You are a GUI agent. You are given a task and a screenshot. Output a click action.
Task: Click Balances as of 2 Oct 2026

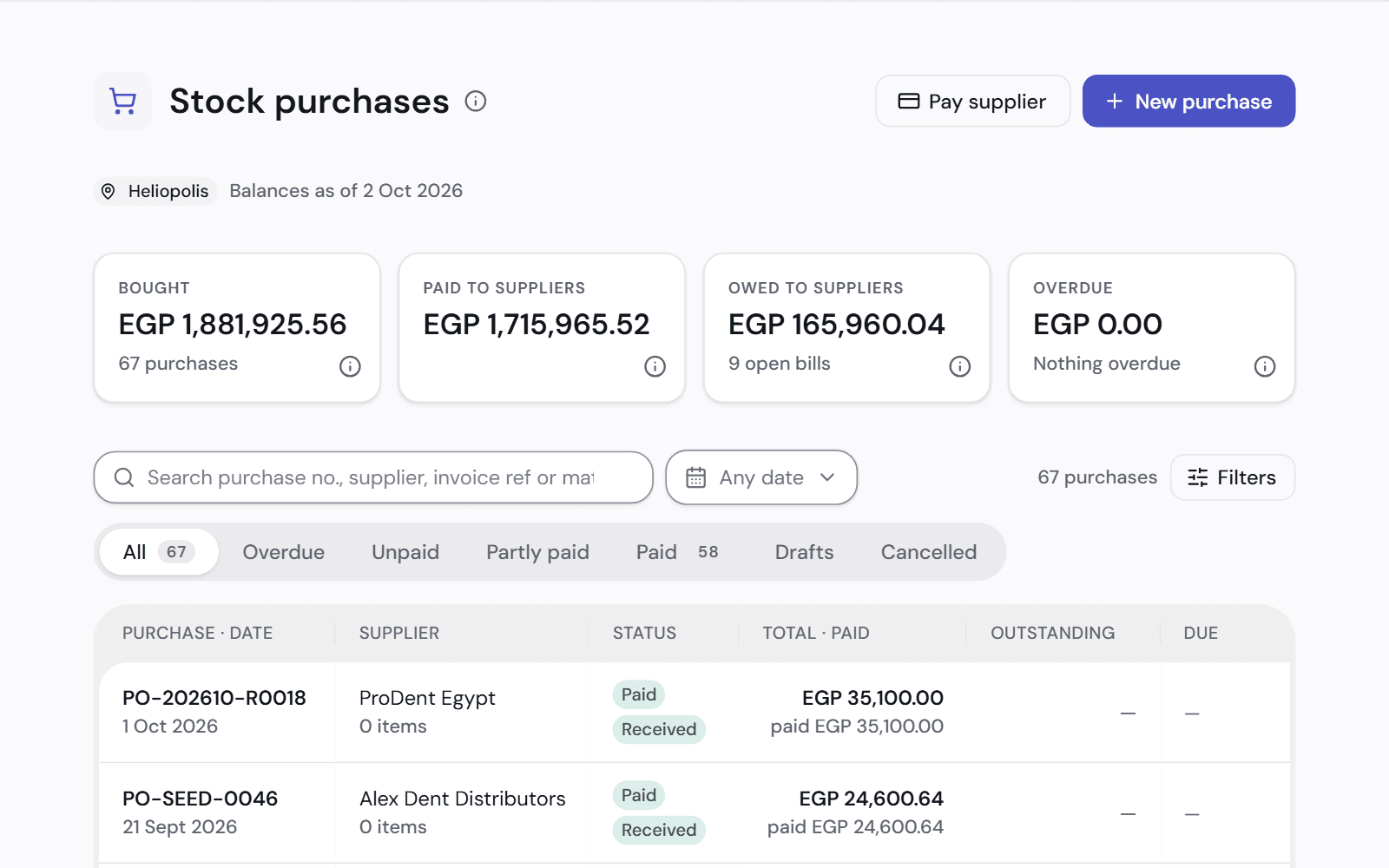pyautogui.click(x=346, y=191)
